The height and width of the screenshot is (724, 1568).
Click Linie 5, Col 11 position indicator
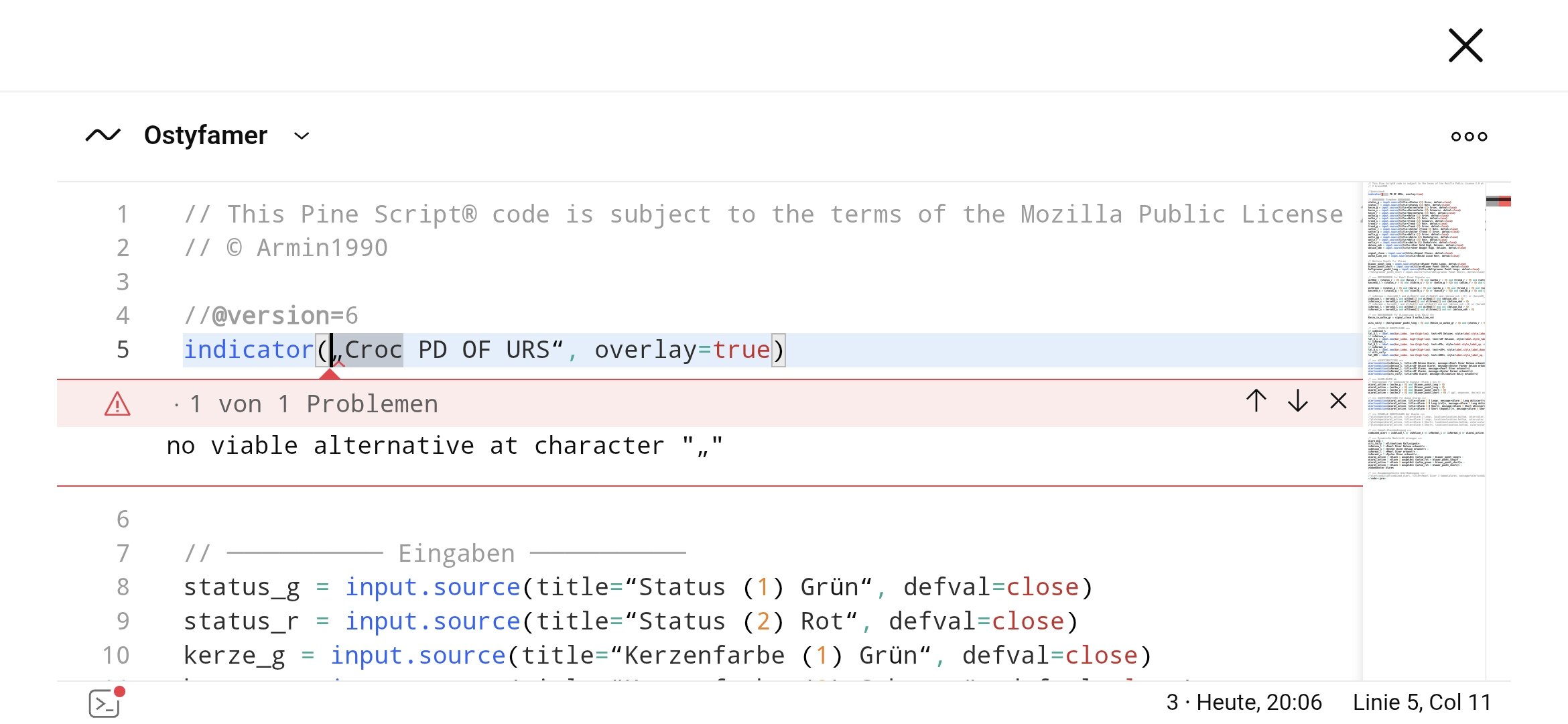tap(1421, 702)
